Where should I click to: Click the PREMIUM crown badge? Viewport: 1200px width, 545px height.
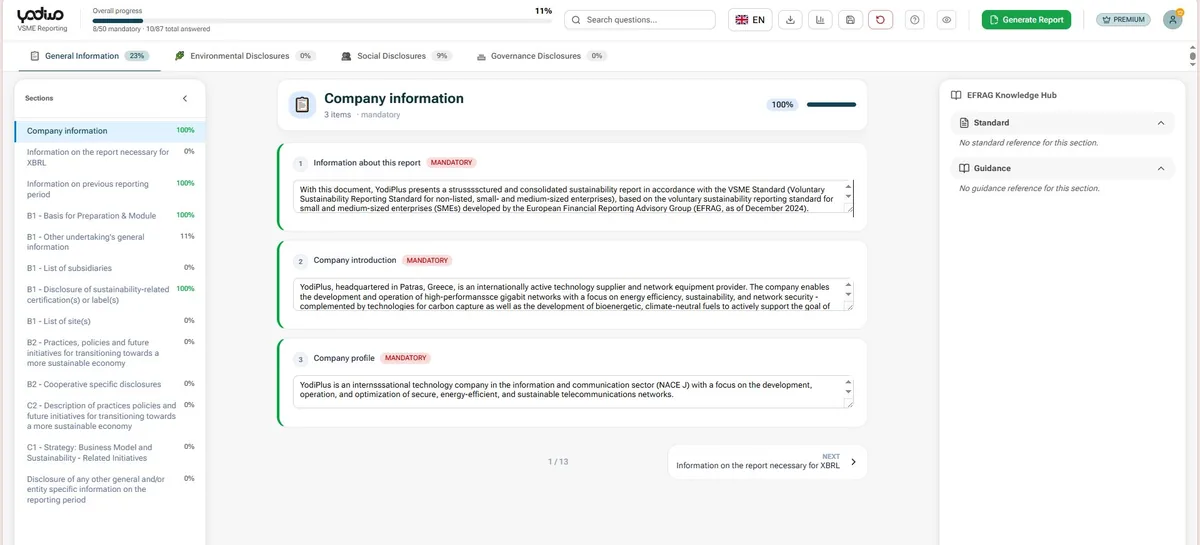1124,20
